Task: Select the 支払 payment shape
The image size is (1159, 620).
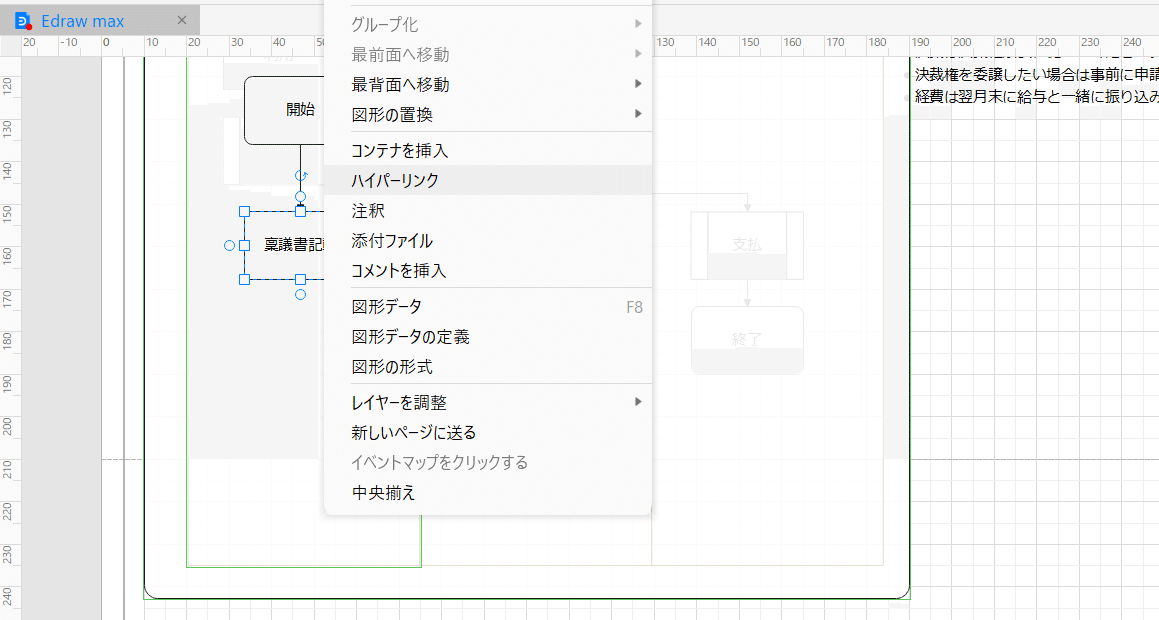Action: [x=747, y=244]
